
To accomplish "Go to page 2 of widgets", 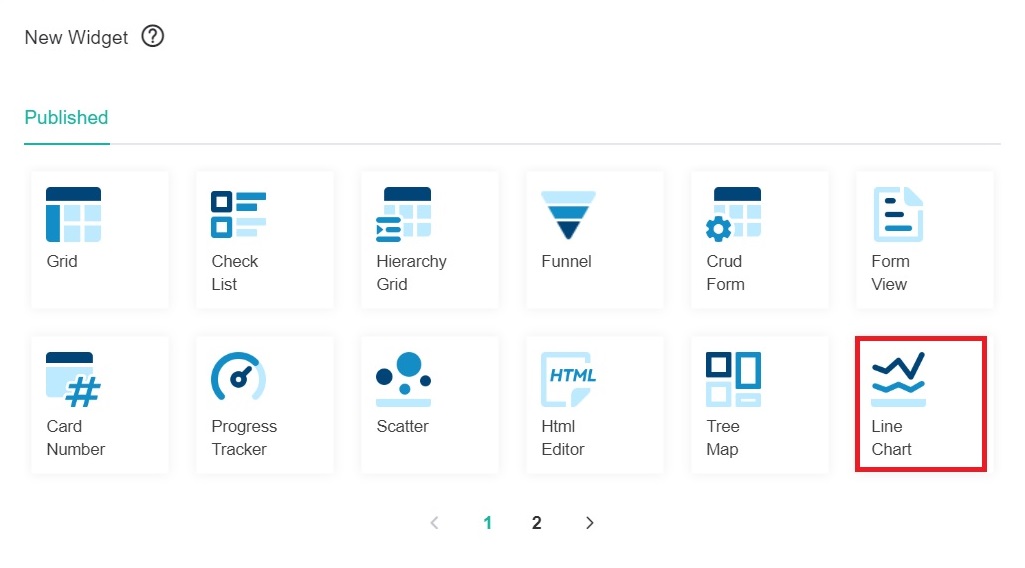I will coord(537,523).
